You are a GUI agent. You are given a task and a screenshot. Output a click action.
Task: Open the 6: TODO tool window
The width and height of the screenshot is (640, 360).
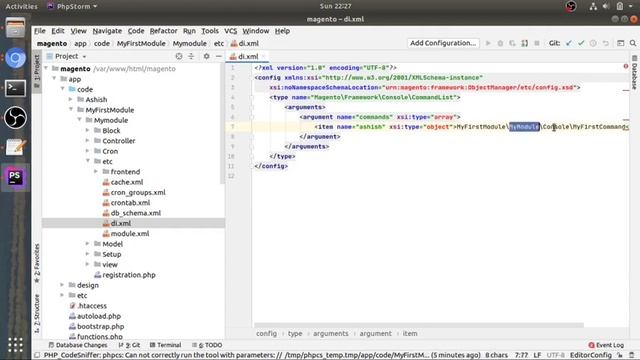(207, 345)
